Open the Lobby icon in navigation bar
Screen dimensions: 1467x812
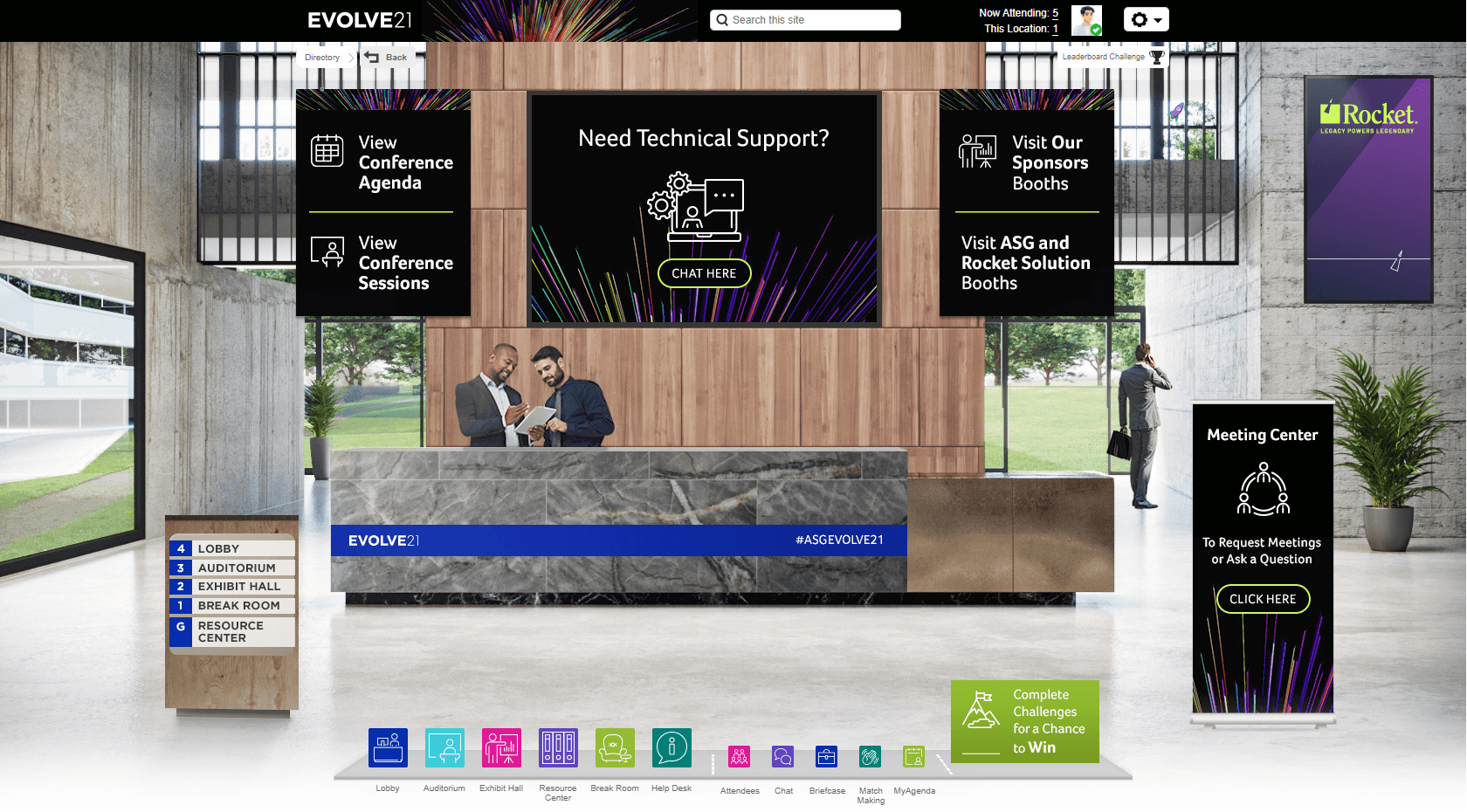pyautogui.click(x=388, y=748)
